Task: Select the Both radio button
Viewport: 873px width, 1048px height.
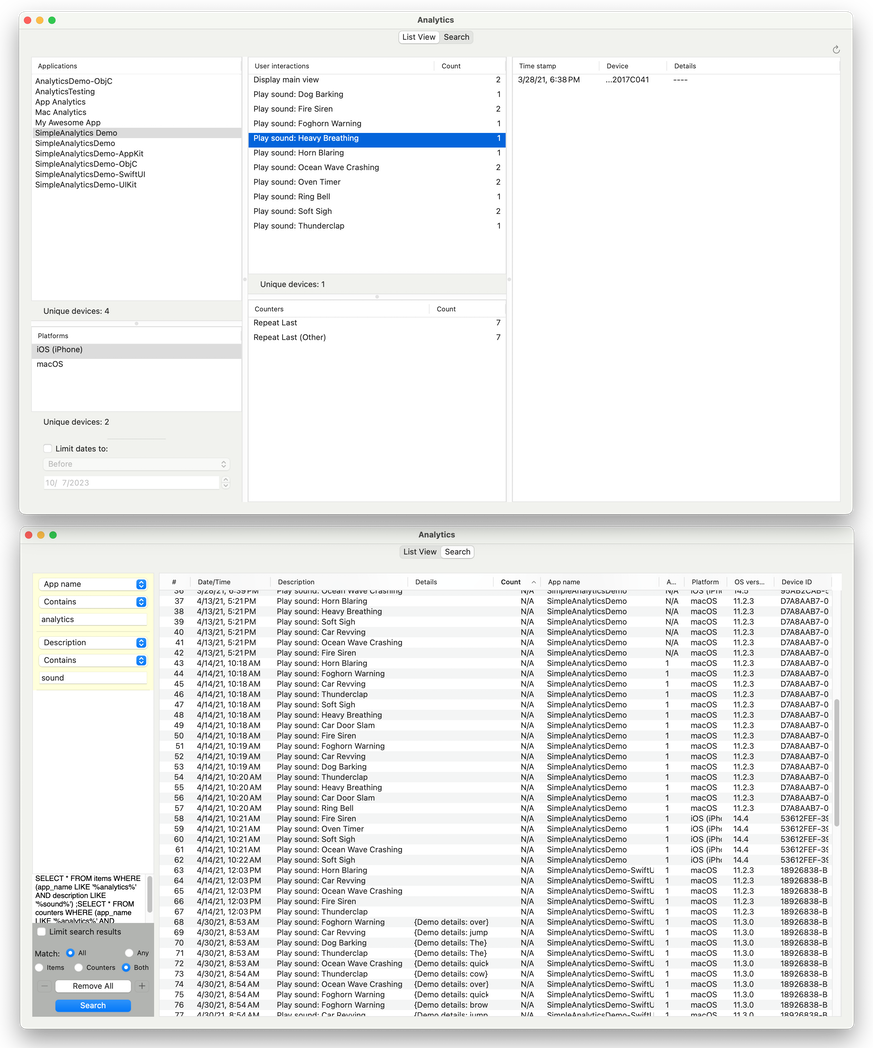Action: pos(126,968)
